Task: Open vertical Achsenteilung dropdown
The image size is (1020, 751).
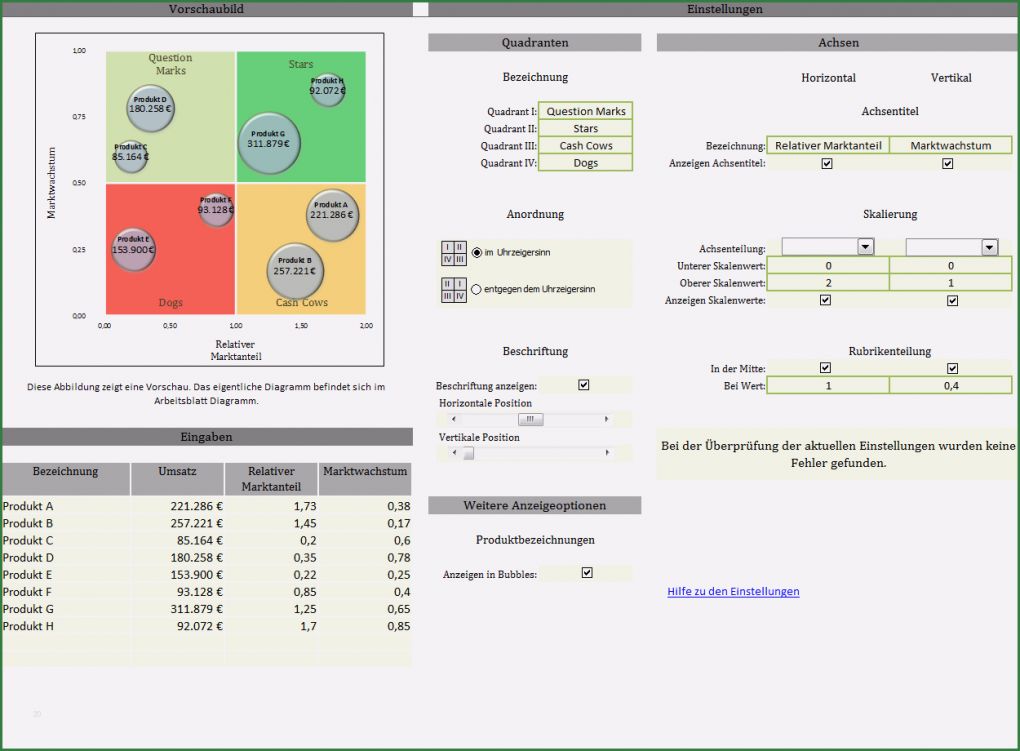Action: [x=989, y=247]
